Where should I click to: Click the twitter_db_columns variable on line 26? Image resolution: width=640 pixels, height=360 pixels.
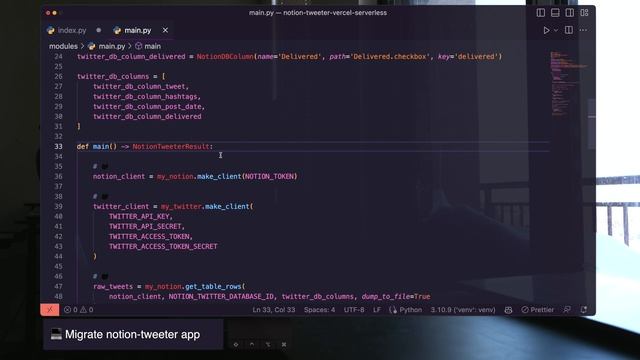[x=113, y=76]
